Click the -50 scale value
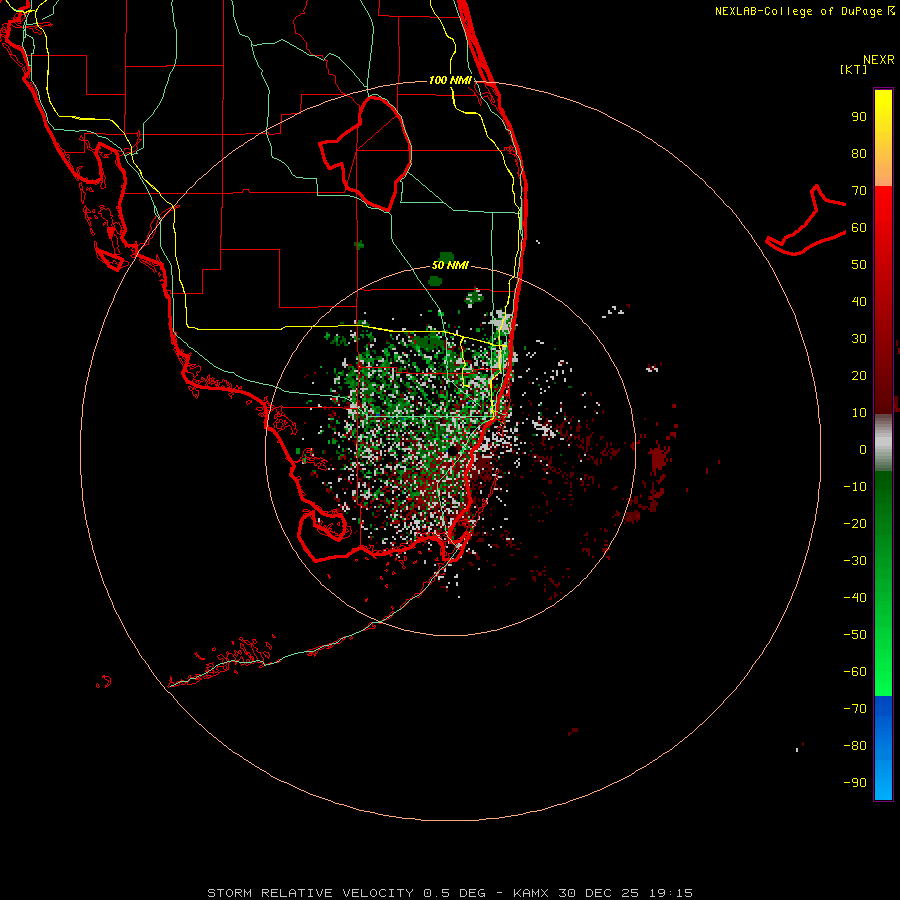Screen dimensions: 900x900 [855, 634]
